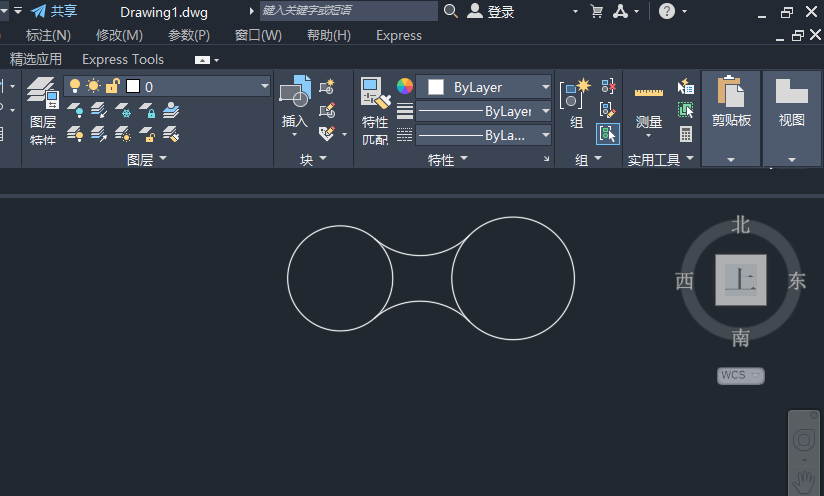Open the layer 0 dropdown list

pyautogui.click(x=264, y=86)
